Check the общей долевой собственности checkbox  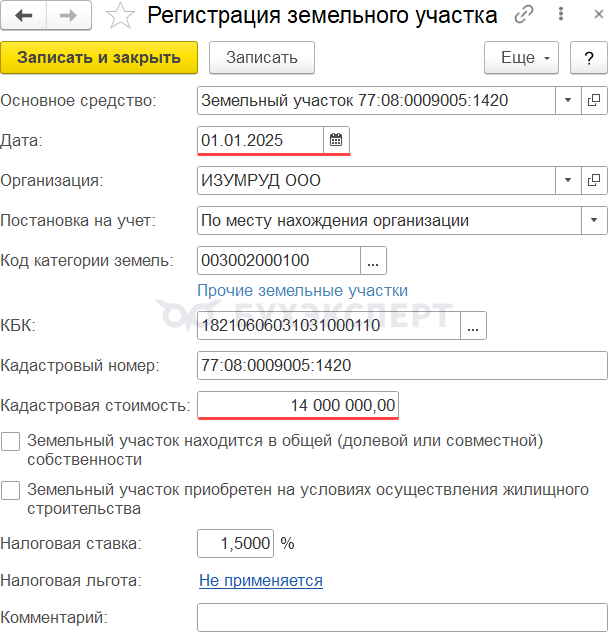pyautogui.click(x=10, y=441)
